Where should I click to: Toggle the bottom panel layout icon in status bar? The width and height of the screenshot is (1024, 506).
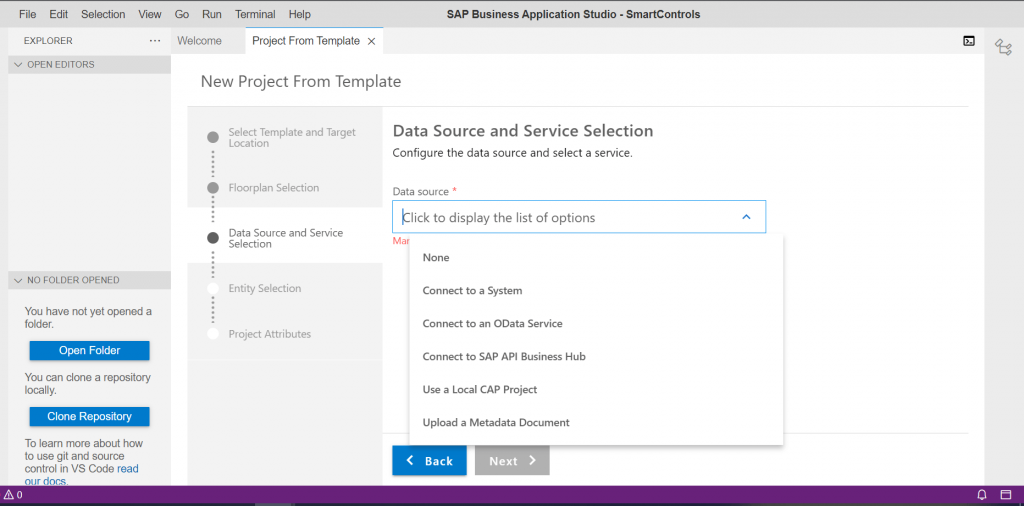[x=1006, y=494]
